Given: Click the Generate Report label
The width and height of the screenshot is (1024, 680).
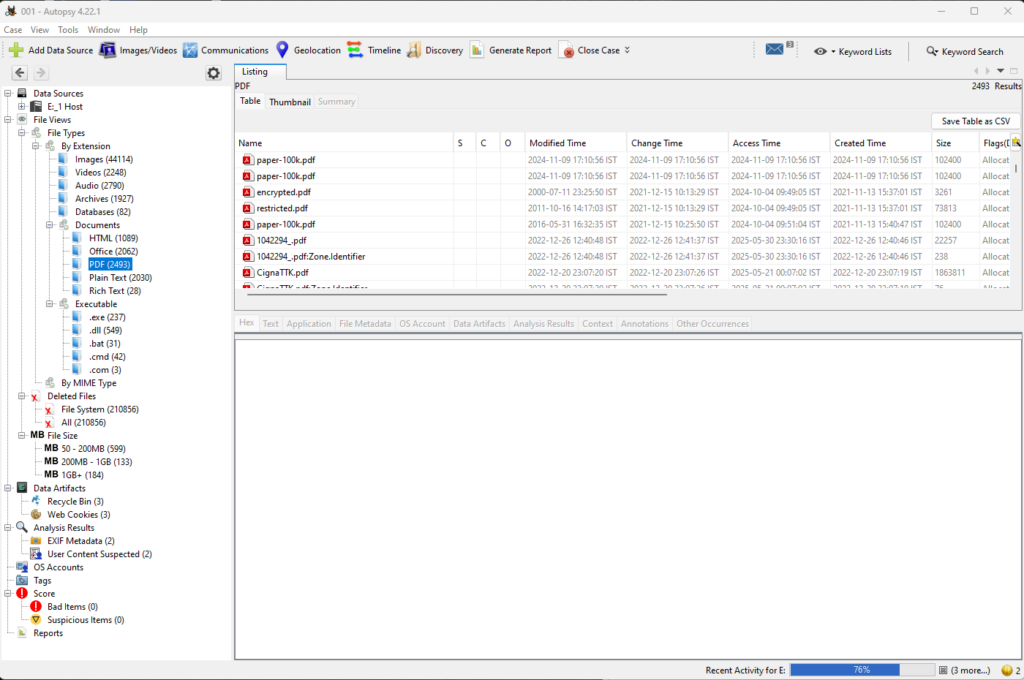Looking at the screenshot, I should (x=520, y=50).
